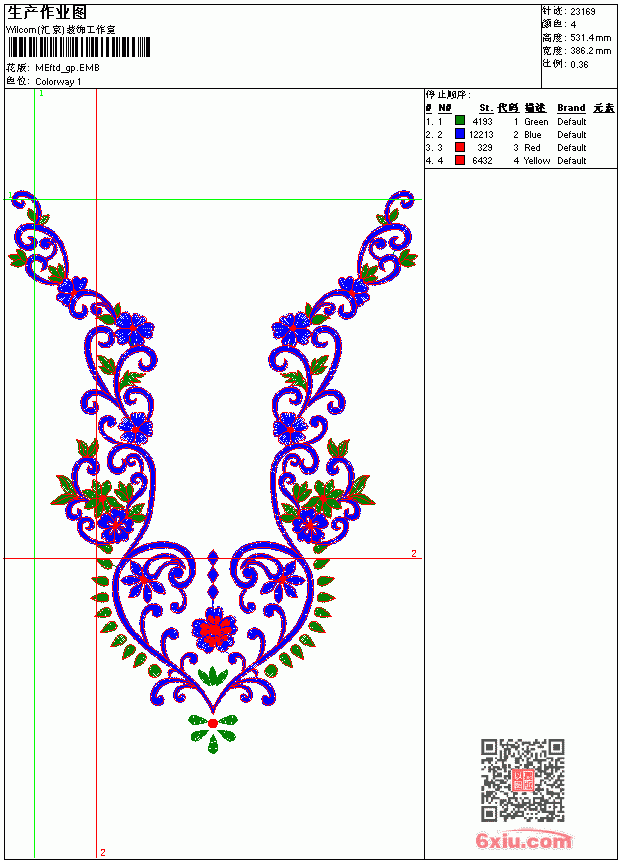
Task: Click the green color swatch for stop 1
Action: [460, 121]
